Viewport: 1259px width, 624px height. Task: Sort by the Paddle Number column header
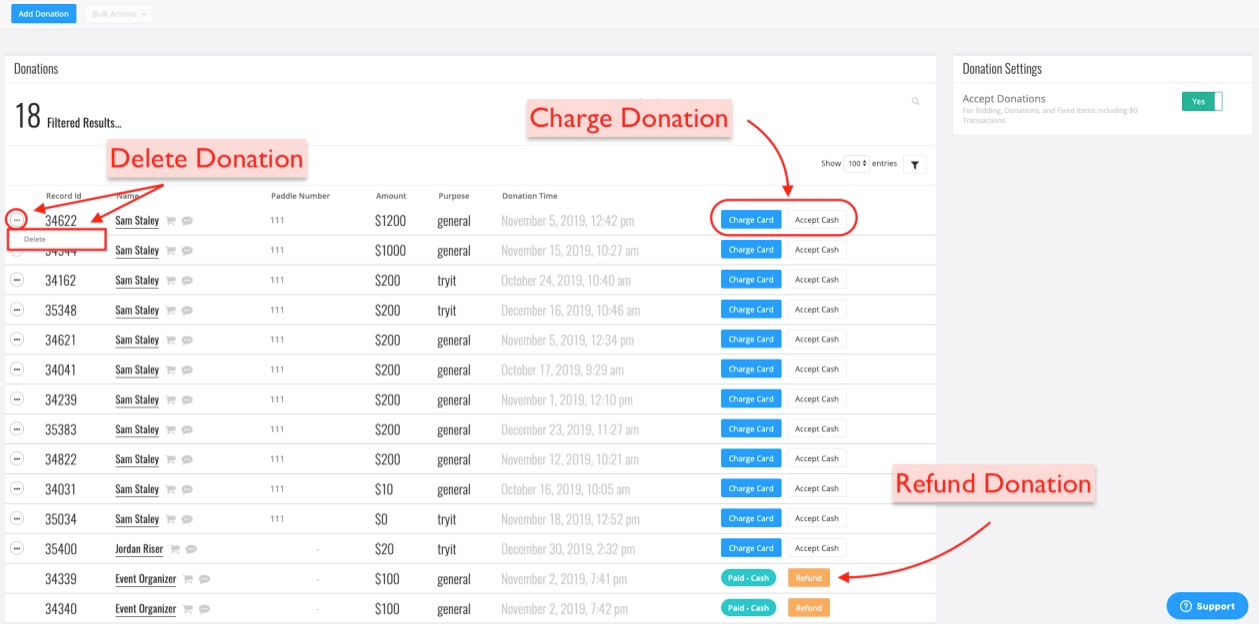pos(300,196)
